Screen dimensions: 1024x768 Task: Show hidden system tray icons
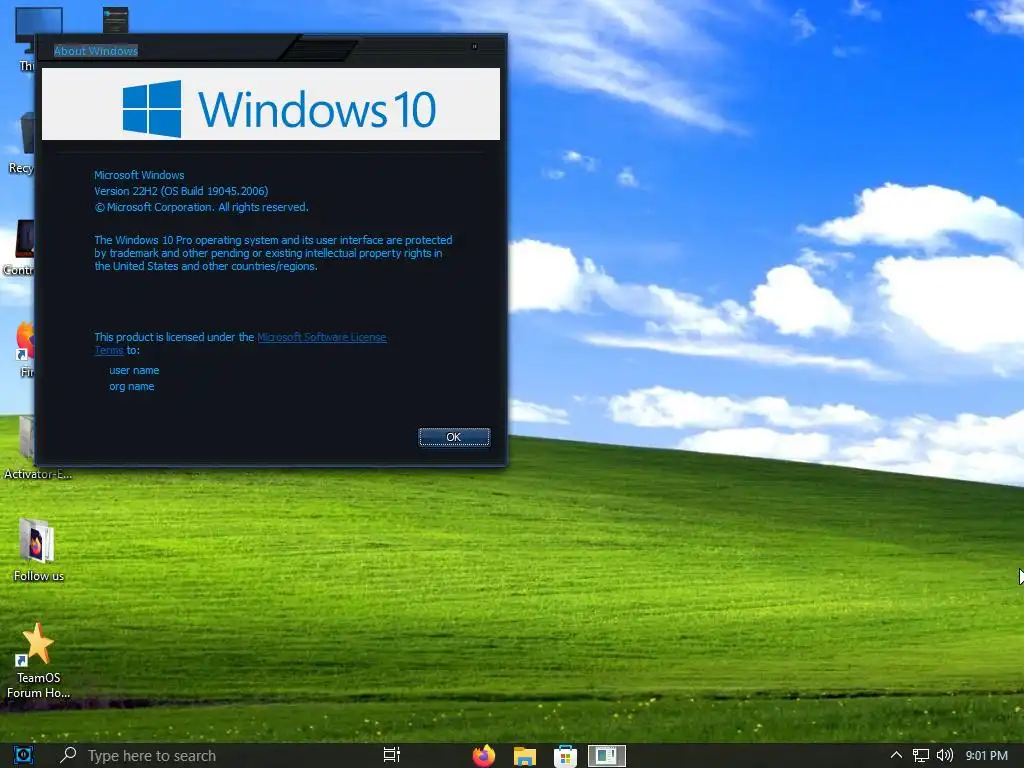point(897,755)
